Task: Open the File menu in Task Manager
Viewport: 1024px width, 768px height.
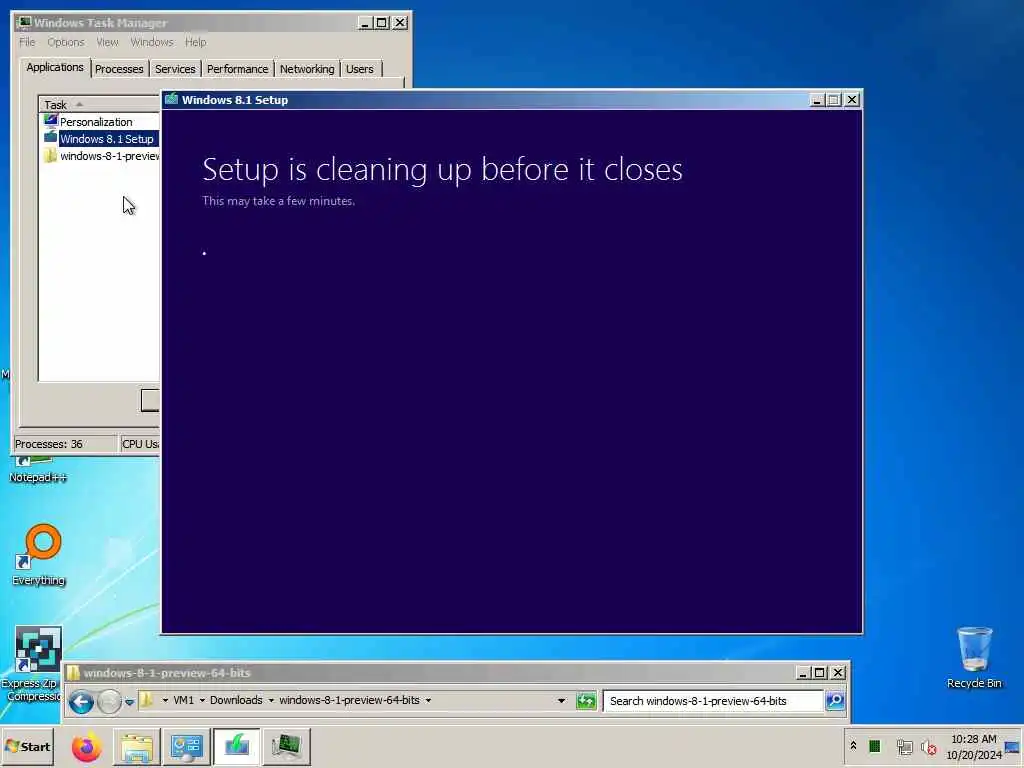Action: point(27,42)
